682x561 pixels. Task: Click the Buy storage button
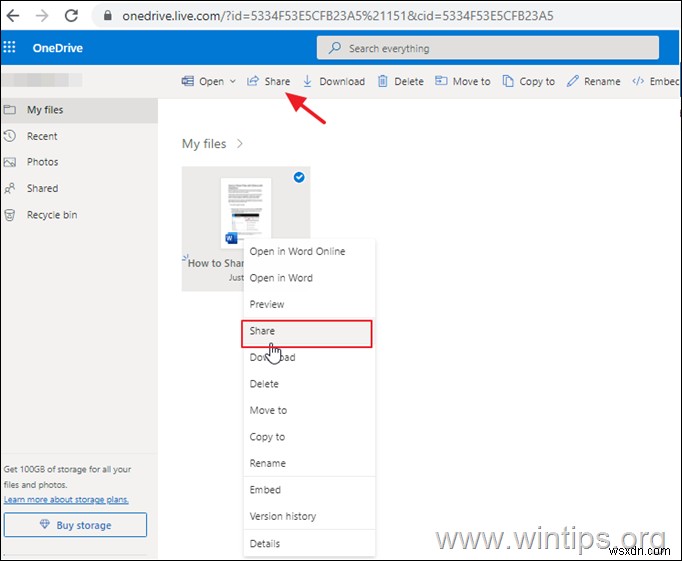[x=75, y=524]
